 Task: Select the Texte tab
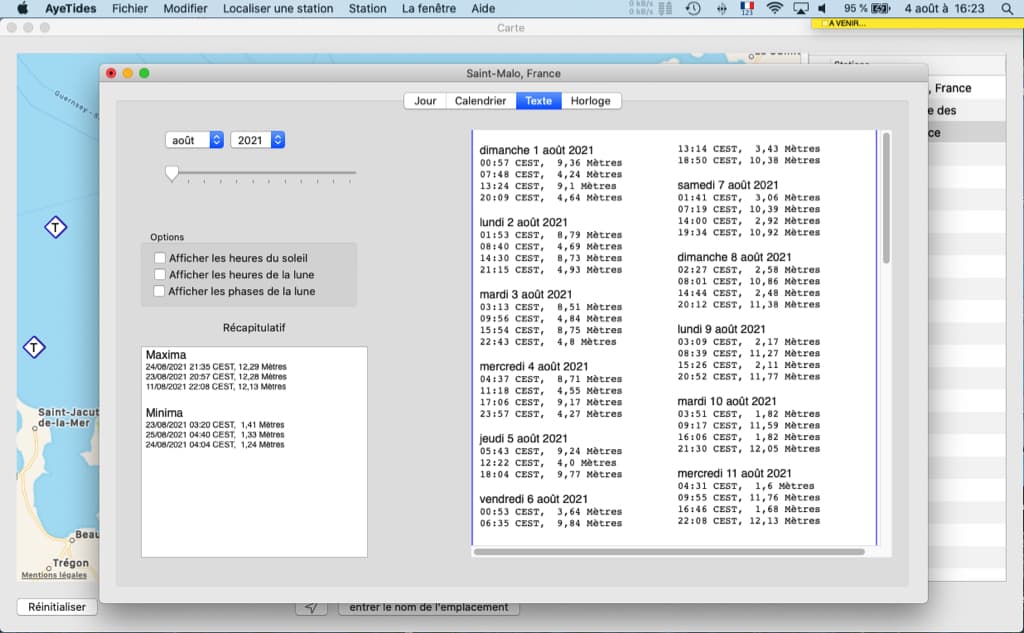tap(539, 101)
